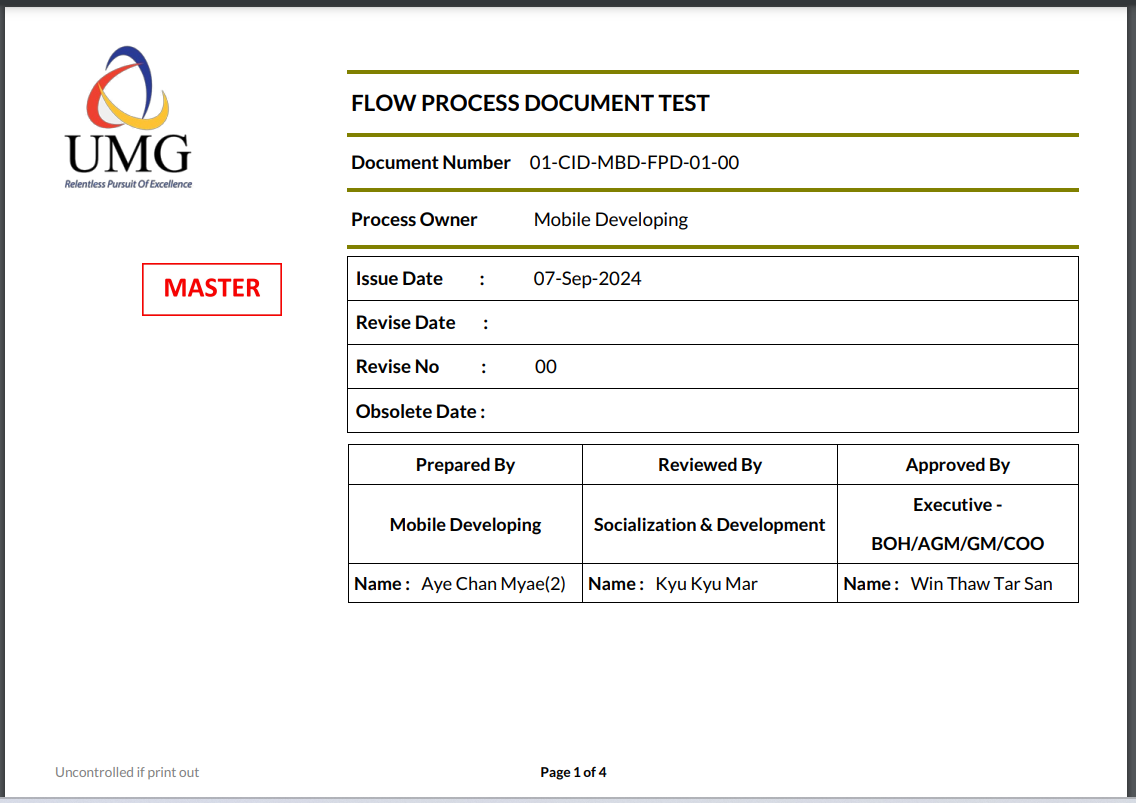Click the 'Approved By' column header

tap(957, 465)
